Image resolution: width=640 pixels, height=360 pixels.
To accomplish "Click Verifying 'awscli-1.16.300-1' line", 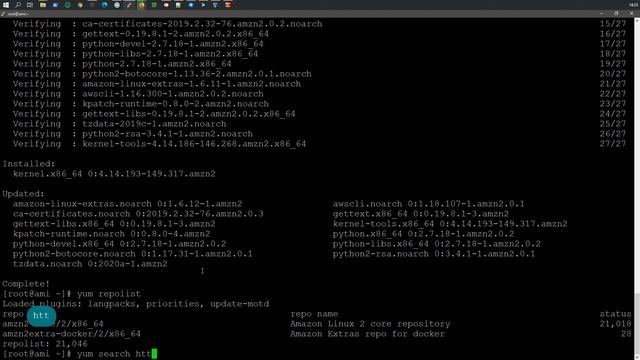I will [138, 94].
